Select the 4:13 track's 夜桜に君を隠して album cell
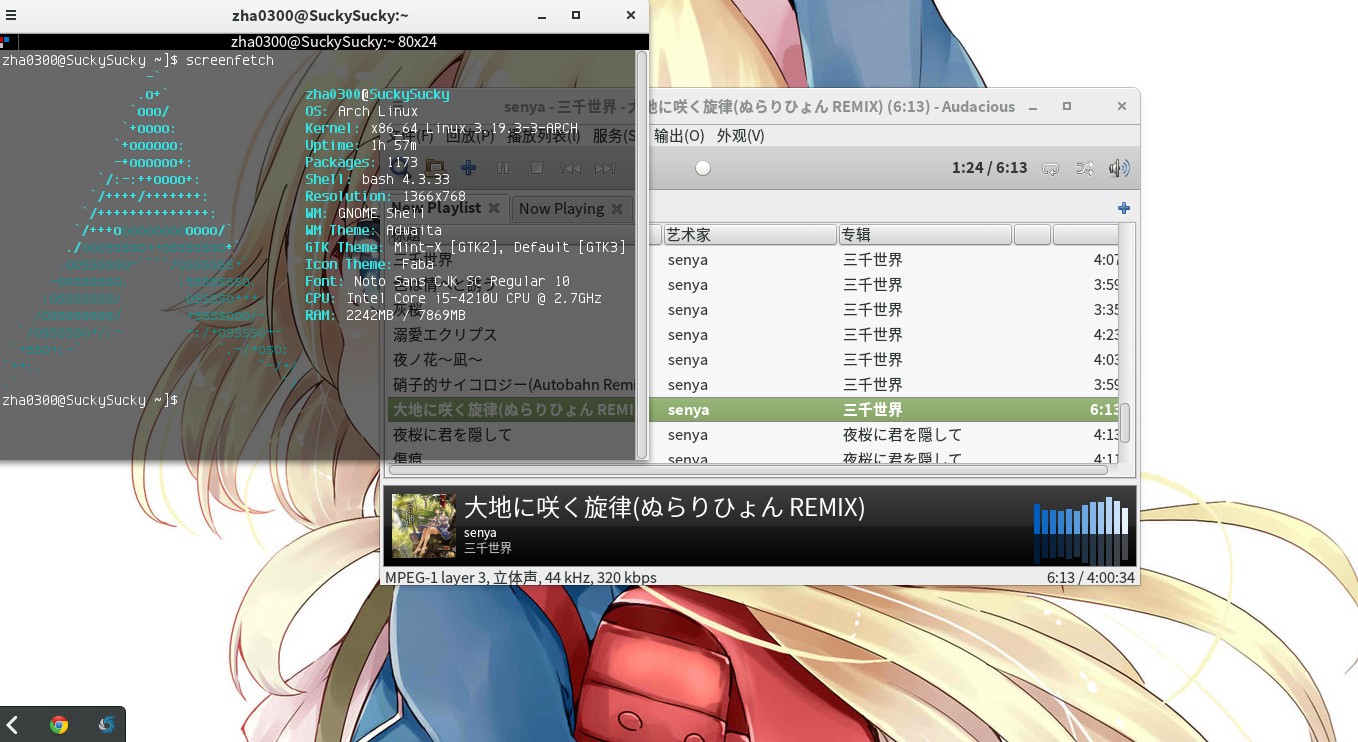Screen dimensions: 1358x742 [902, 435]
